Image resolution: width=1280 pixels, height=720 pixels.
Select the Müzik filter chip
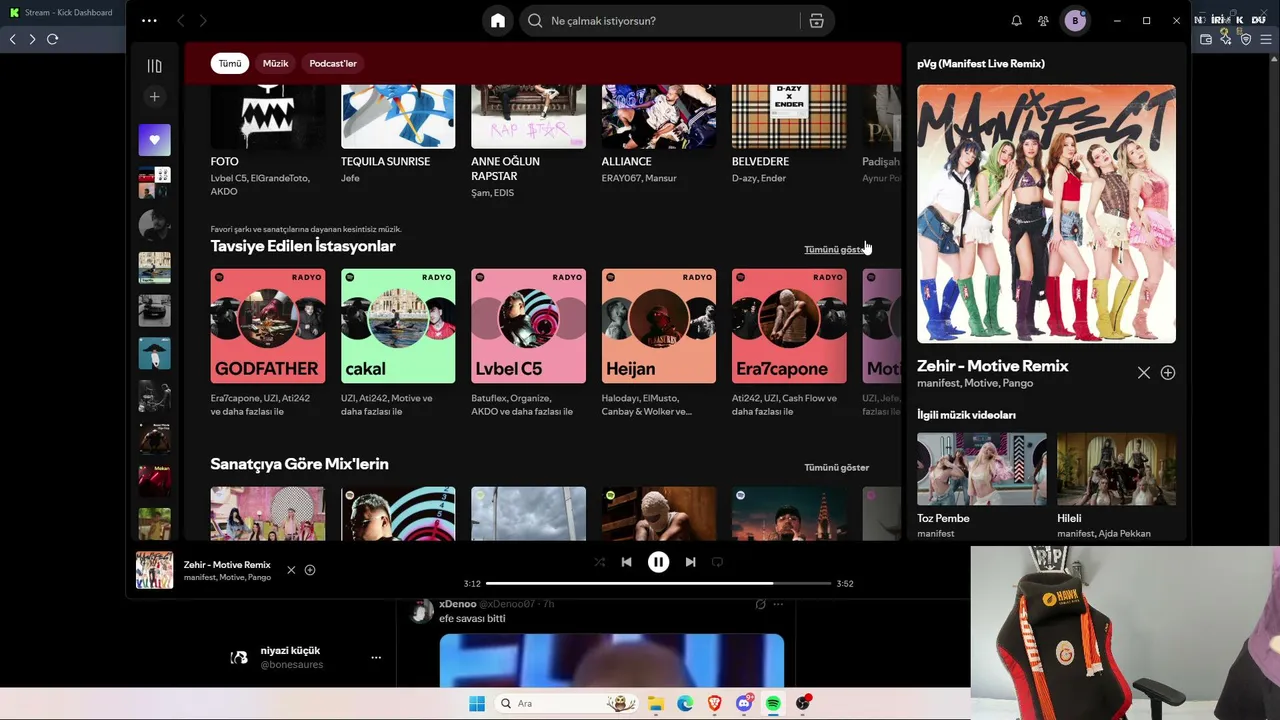pyautogui.click(x=275, y=63)
